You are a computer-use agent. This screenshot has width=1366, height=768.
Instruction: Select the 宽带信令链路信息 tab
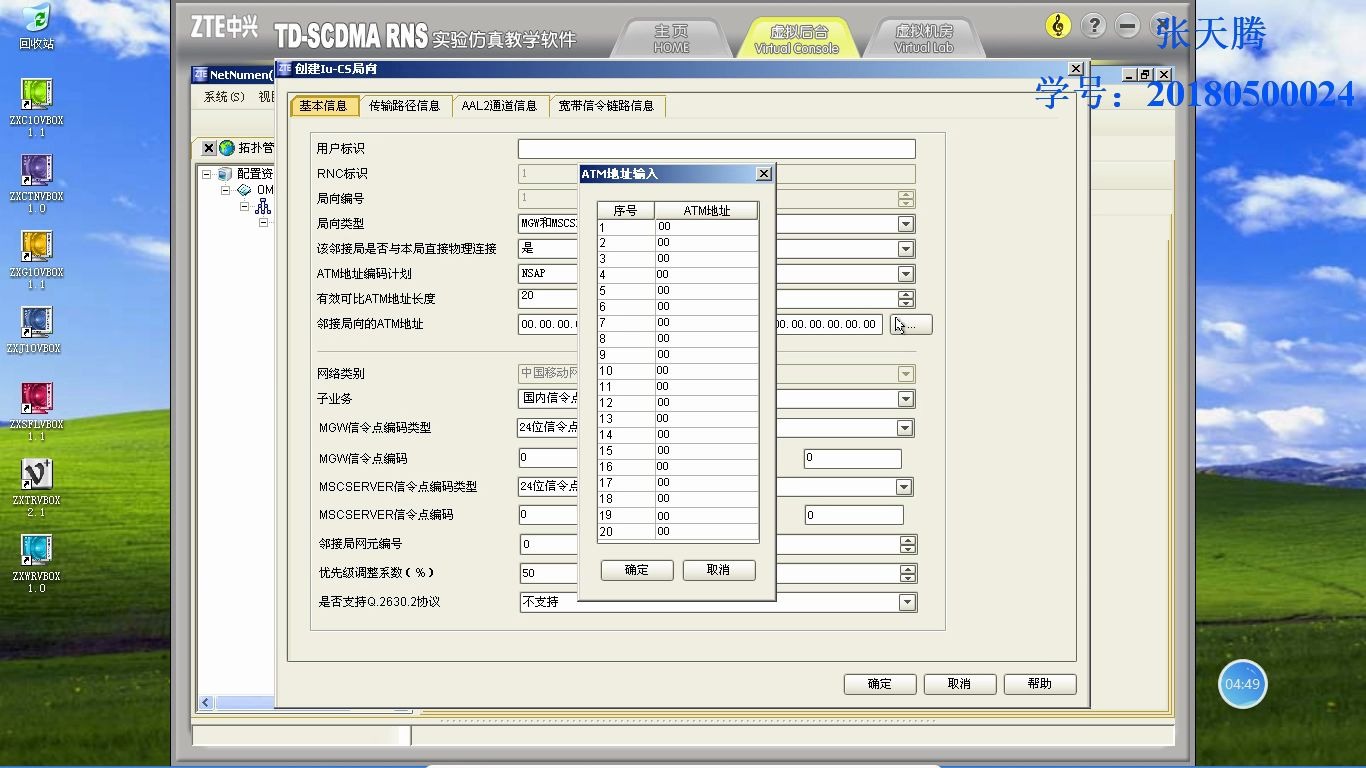[606, 106]
